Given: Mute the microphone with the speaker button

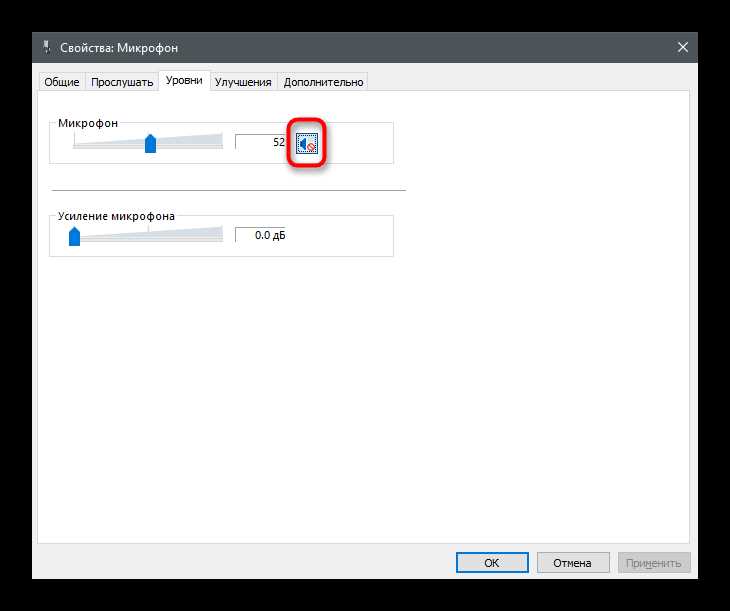Looking at the screenshot, I should coord(307,143).
